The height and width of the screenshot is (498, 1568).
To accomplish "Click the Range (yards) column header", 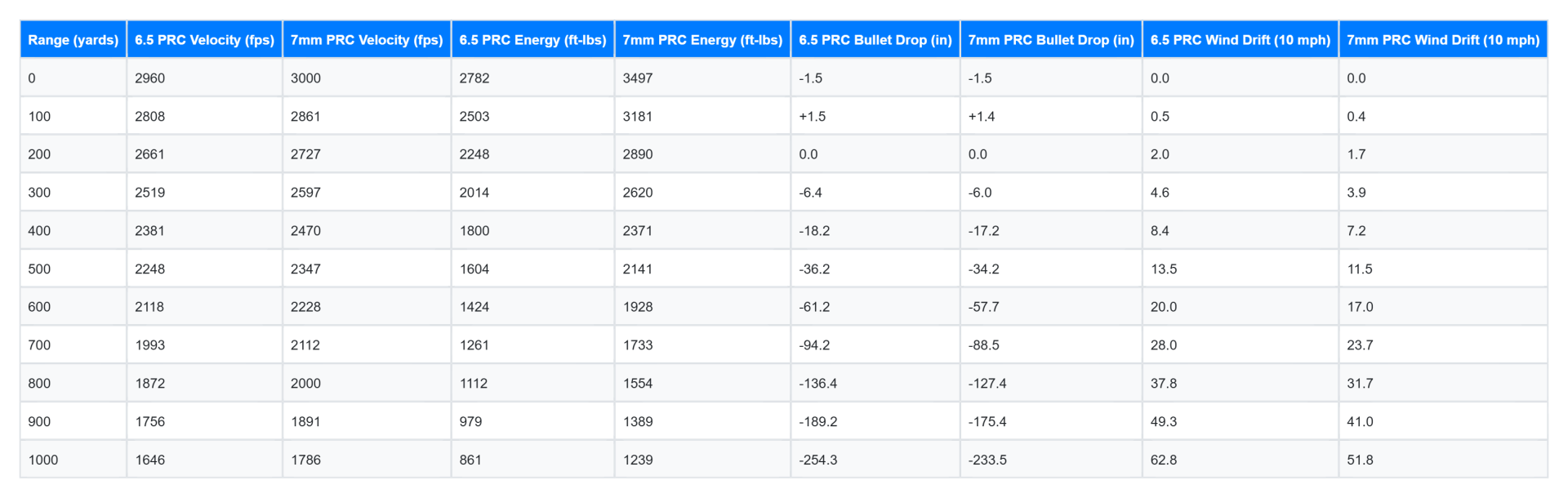I will click(x=73, y=40).
